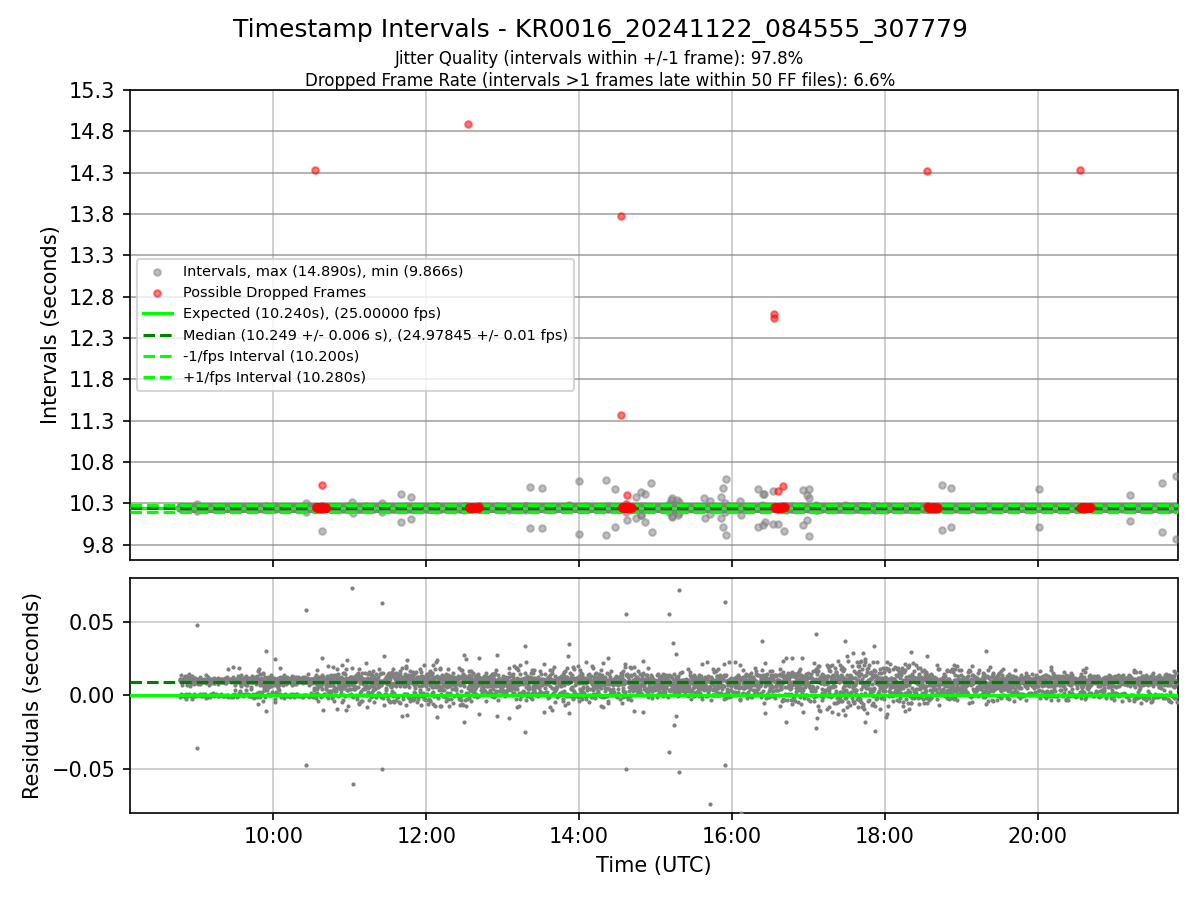Click legend entry beginning "Median (10.249 +/- 0.006 s)"

coord(375,335)
